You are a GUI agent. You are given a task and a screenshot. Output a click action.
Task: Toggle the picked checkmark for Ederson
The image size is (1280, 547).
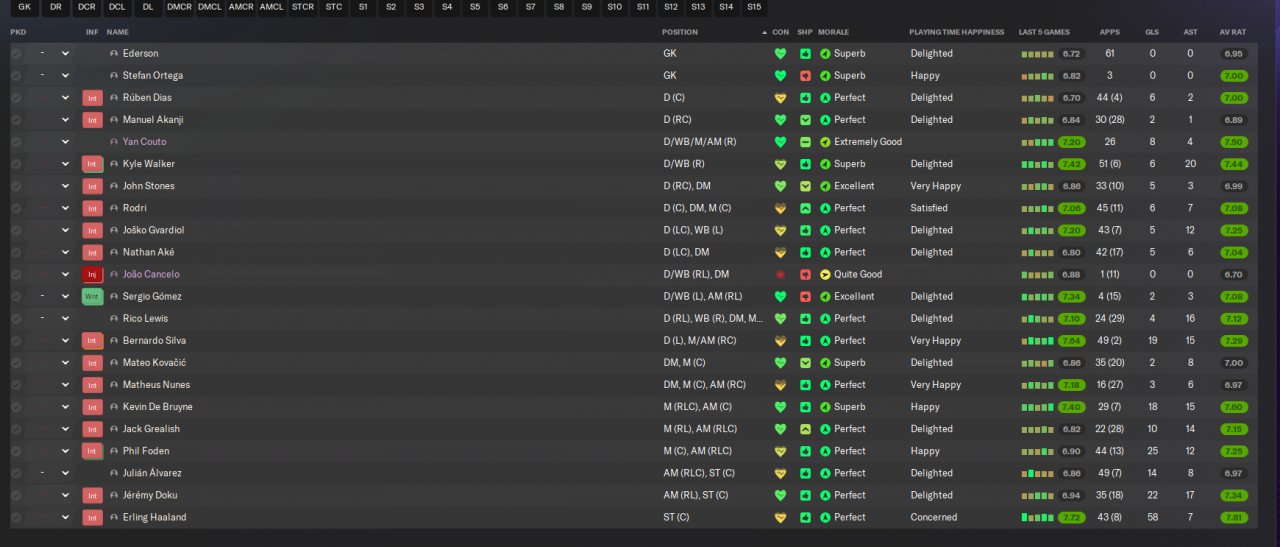16,54
